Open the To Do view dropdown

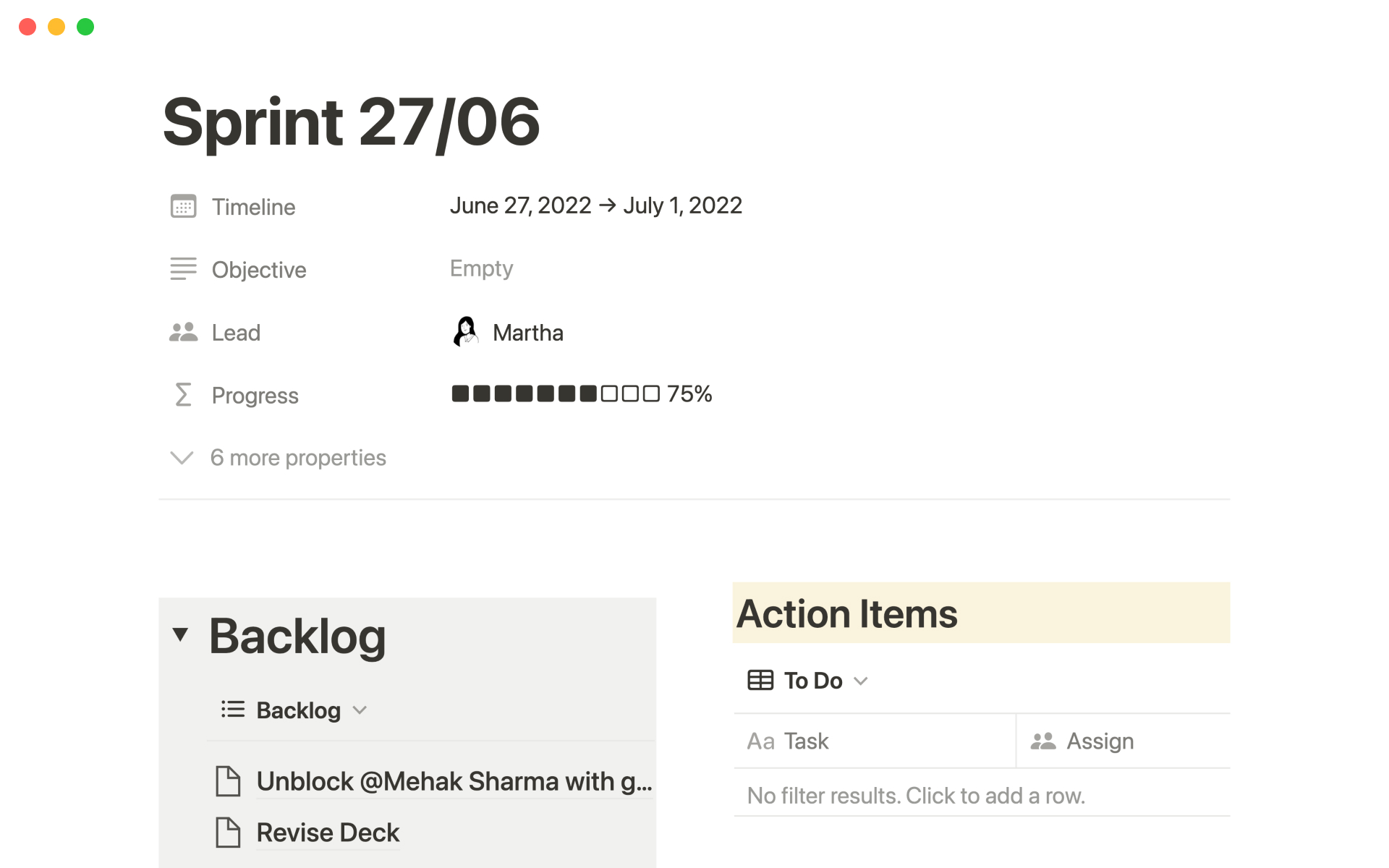[x=861, y=681]
